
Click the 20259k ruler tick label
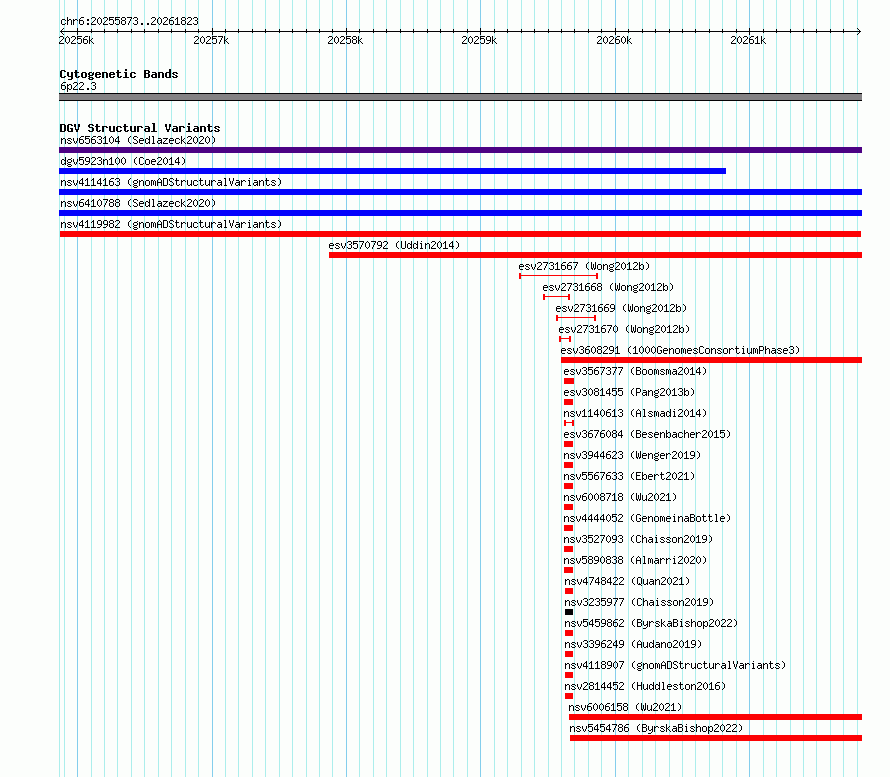tap(479, 40)
